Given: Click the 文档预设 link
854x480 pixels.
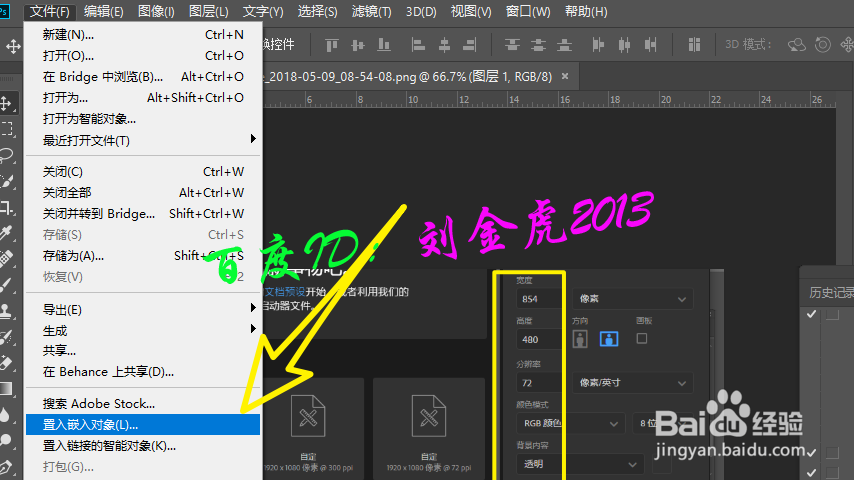Looking at the screenshot, I should tap(284, 292).
